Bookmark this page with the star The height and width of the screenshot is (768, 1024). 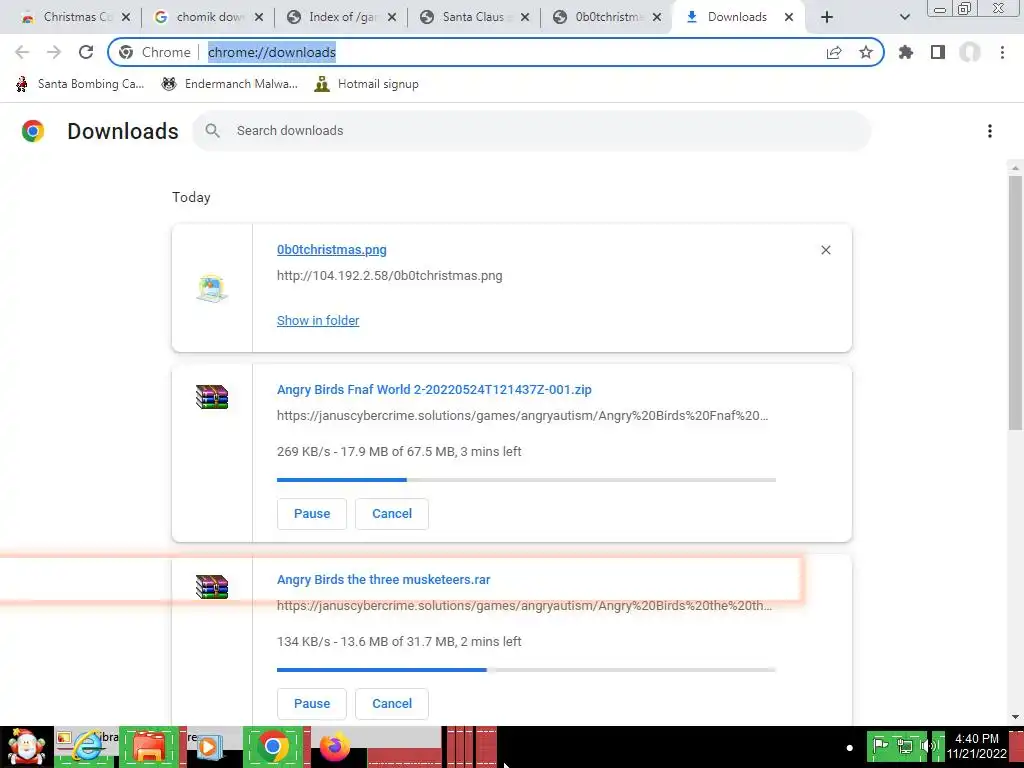tap(866, 52)
